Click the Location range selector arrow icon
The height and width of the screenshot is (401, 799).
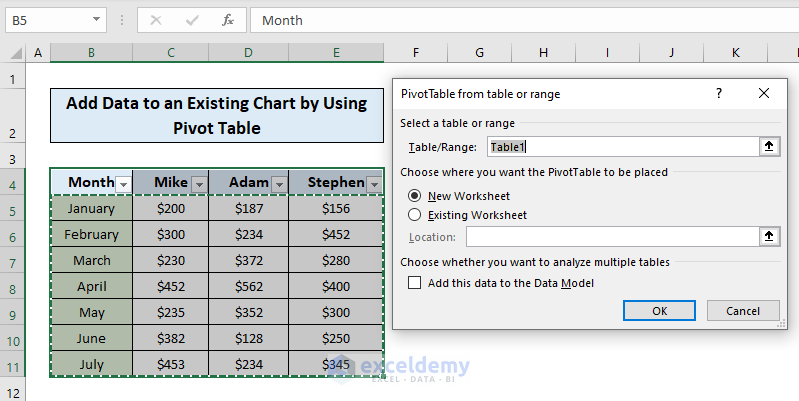click(768, 237)
